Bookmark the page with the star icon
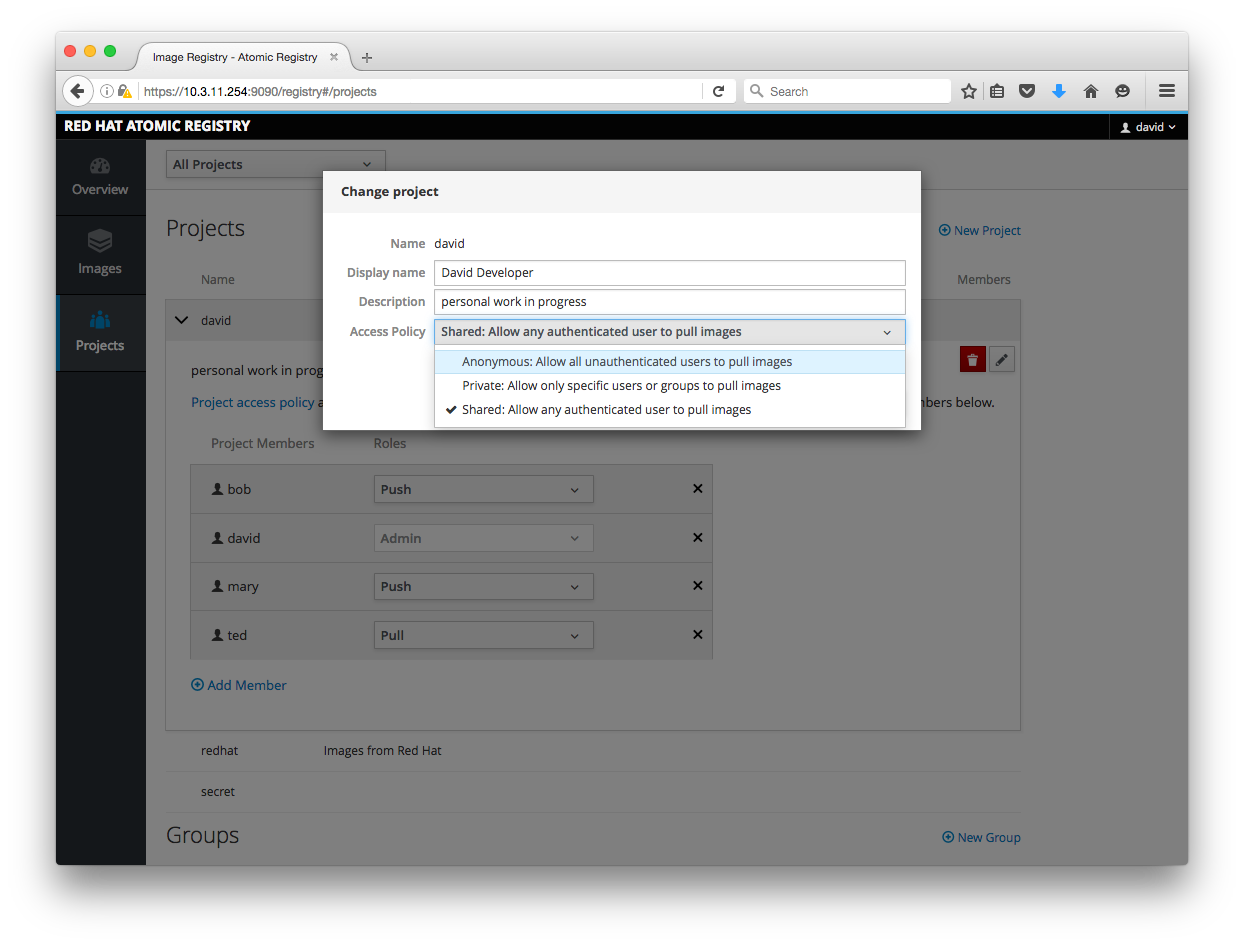 point(968,91)
